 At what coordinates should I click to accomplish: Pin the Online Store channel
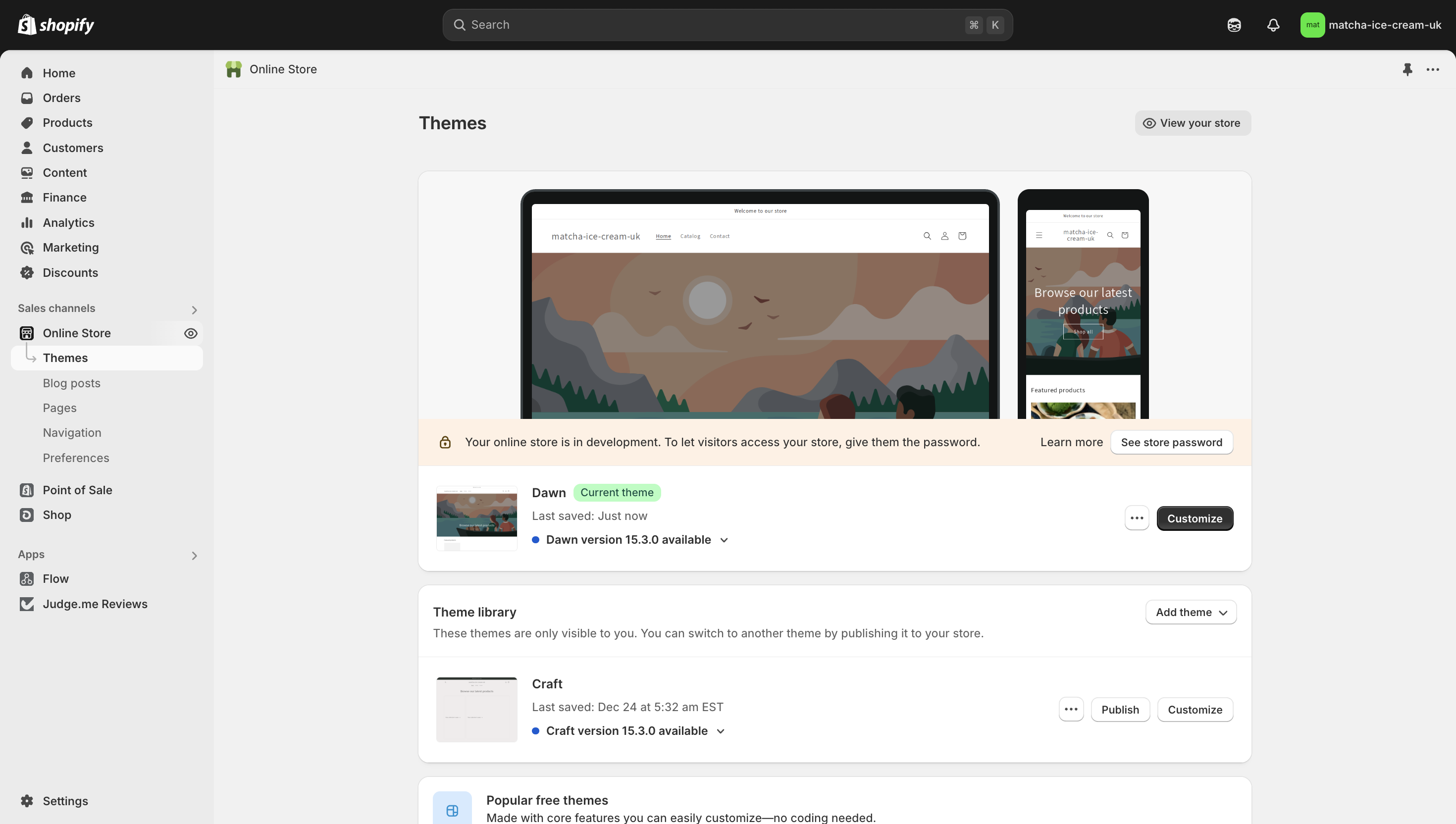click(1407, 69)
